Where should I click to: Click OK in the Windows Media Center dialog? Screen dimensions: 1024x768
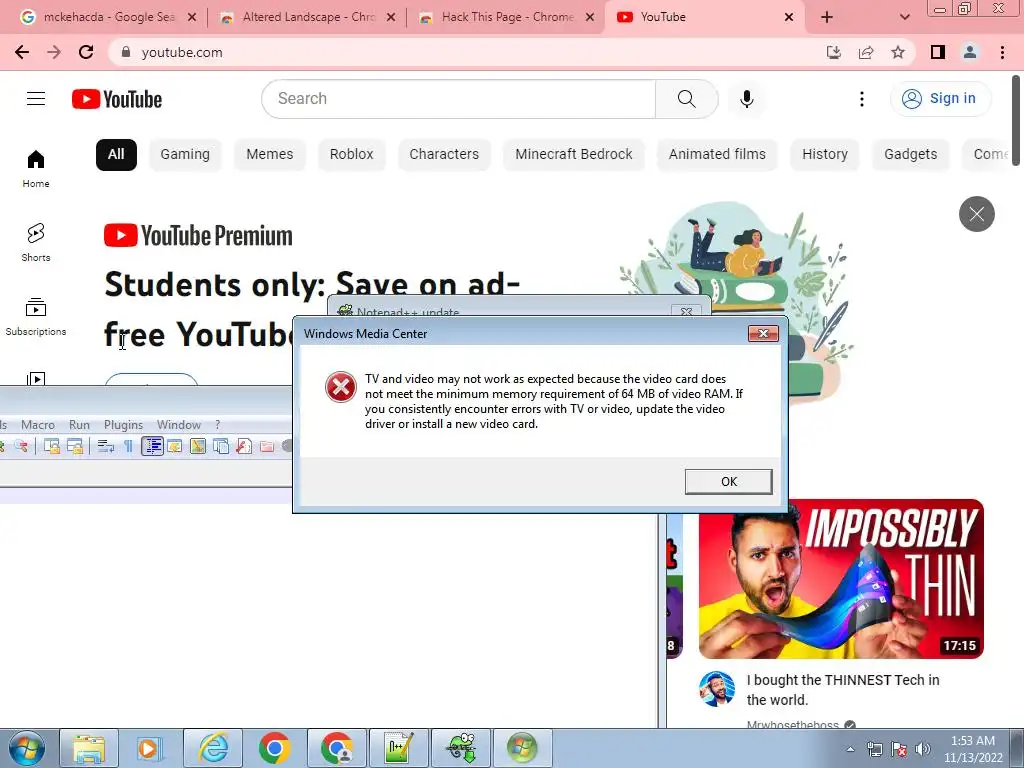[x=728, y=481]
